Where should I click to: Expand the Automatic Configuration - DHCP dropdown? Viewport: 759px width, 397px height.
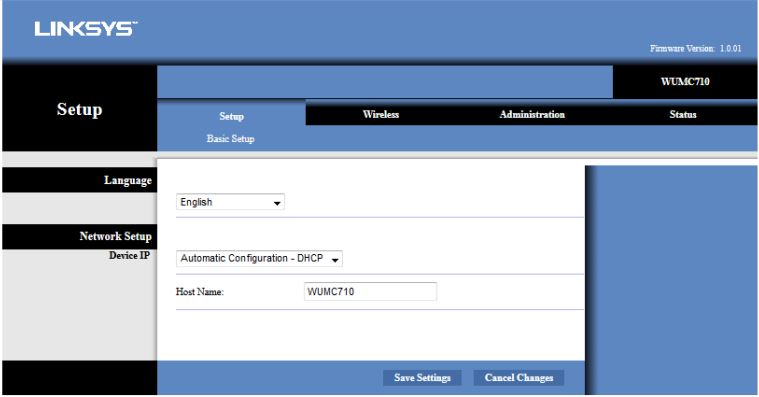pyautogui.click(x=259, y=259)
